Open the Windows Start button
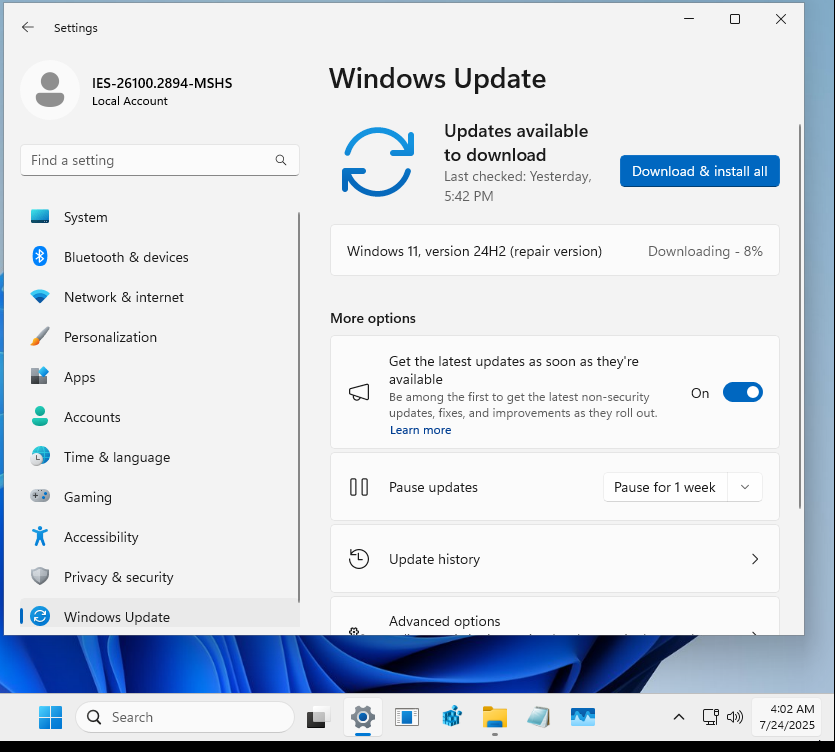Screen dimensions: 835x752 tap(51, 717)
